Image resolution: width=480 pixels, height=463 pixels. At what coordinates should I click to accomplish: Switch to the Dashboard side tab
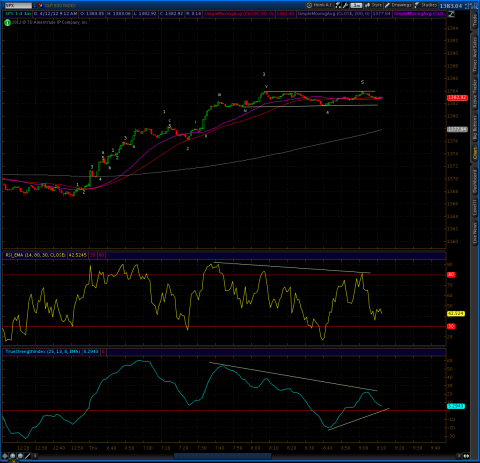475,181
